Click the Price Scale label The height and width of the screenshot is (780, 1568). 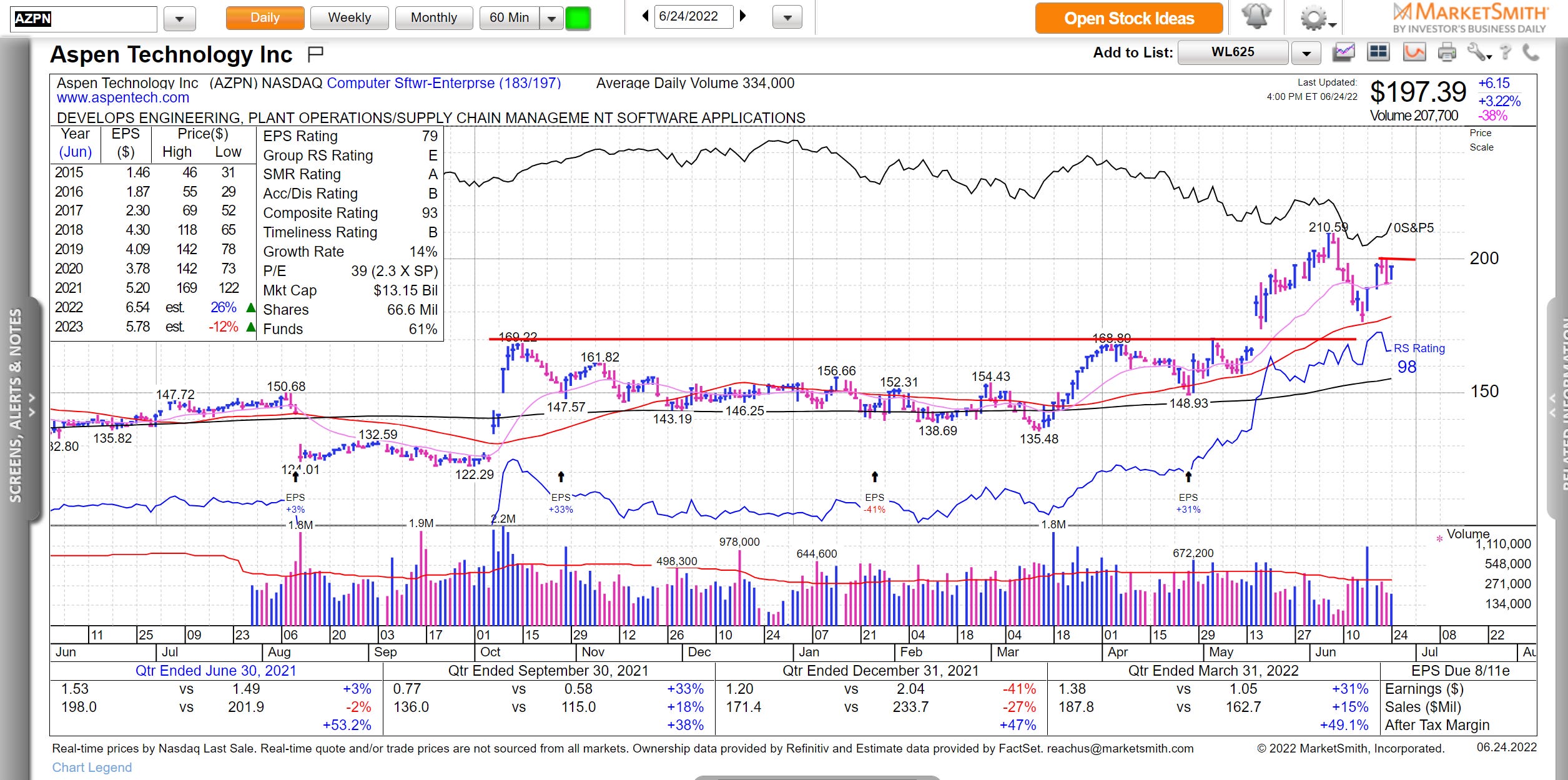coord(1481,140)
